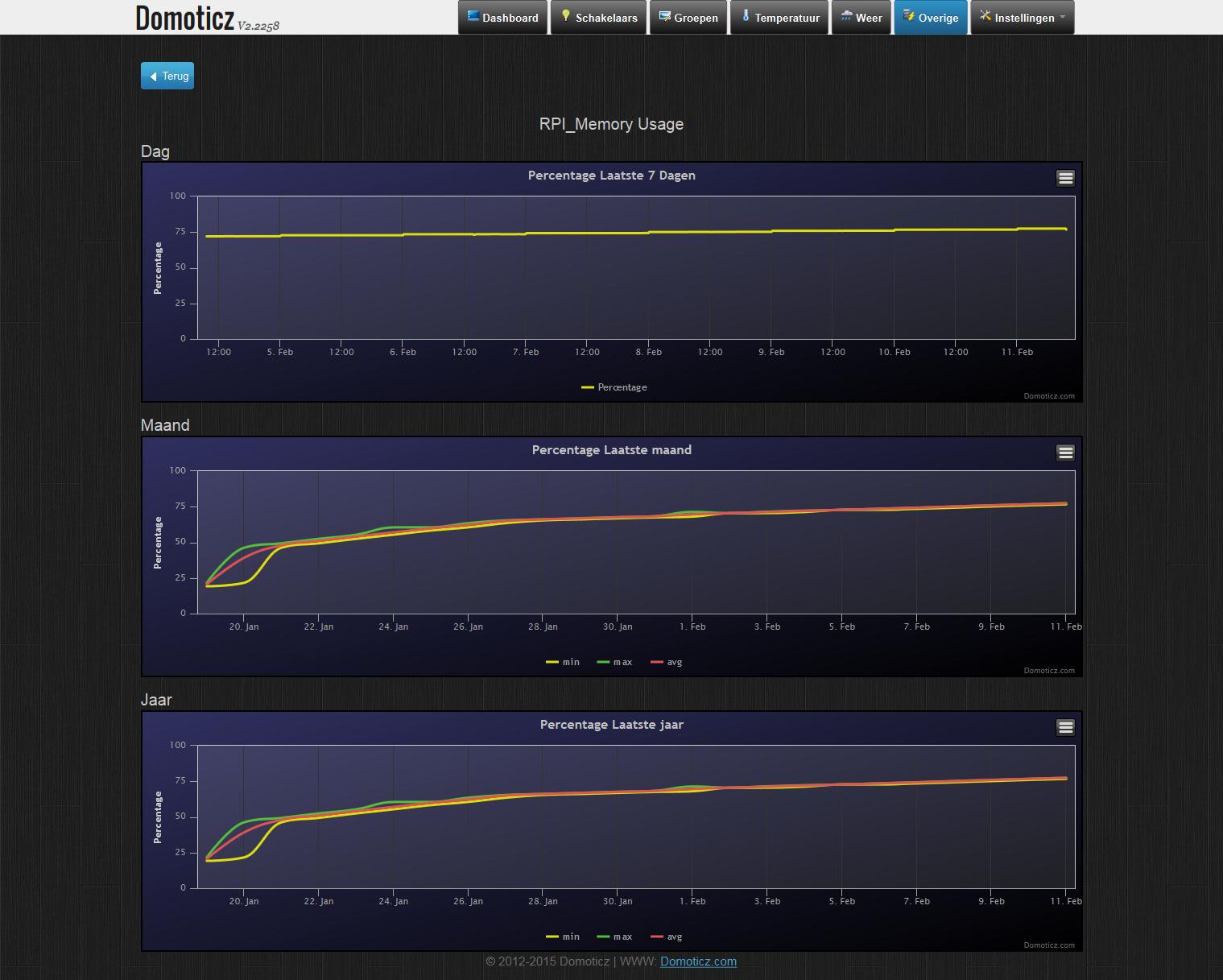Screen dimensions: 1223x980
Task: Click the Overige lightning icon
Action: [909, 16]
